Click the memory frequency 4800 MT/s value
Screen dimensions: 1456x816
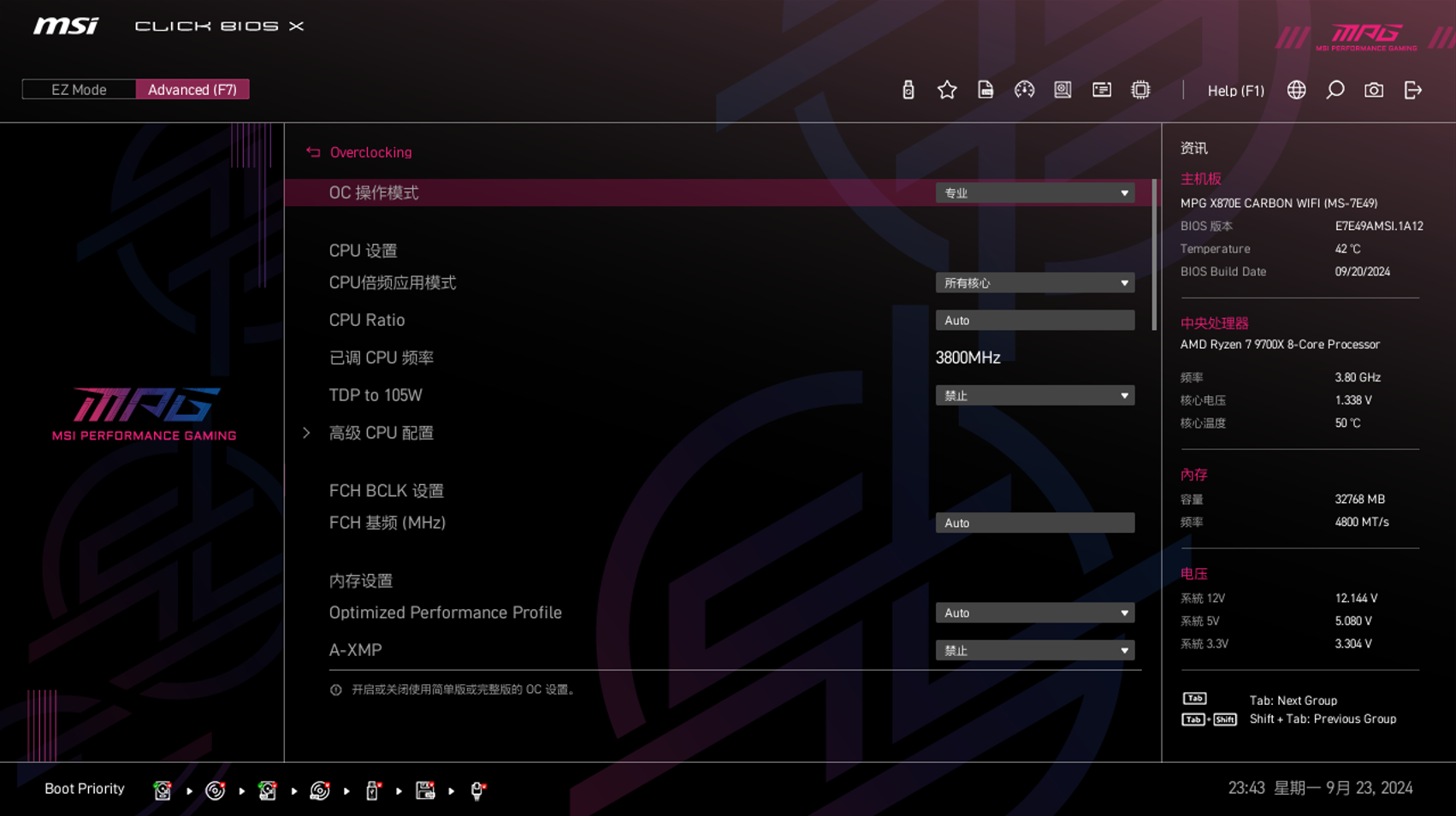point(1362,523)
